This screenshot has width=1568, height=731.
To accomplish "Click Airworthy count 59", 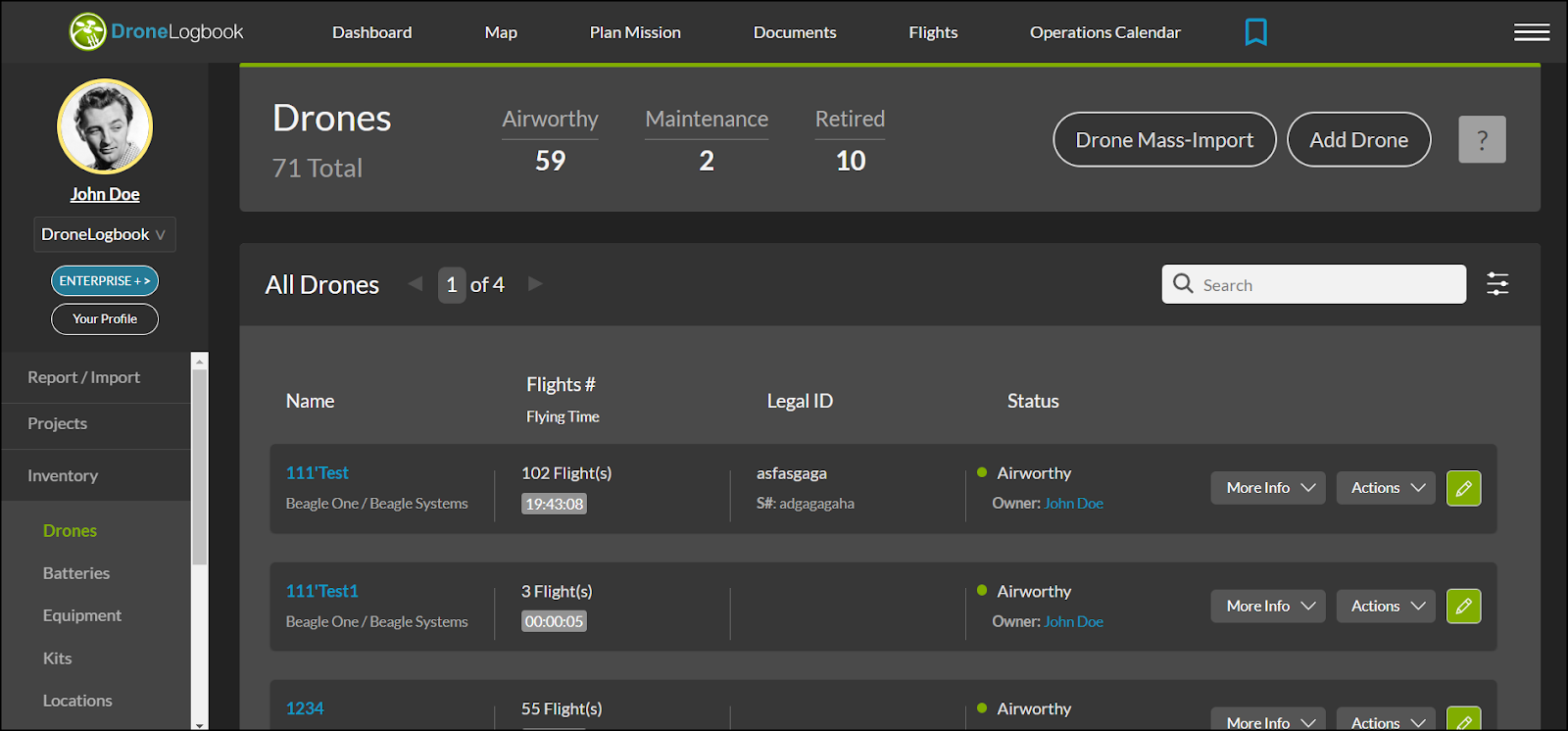I will coord(550,161).
